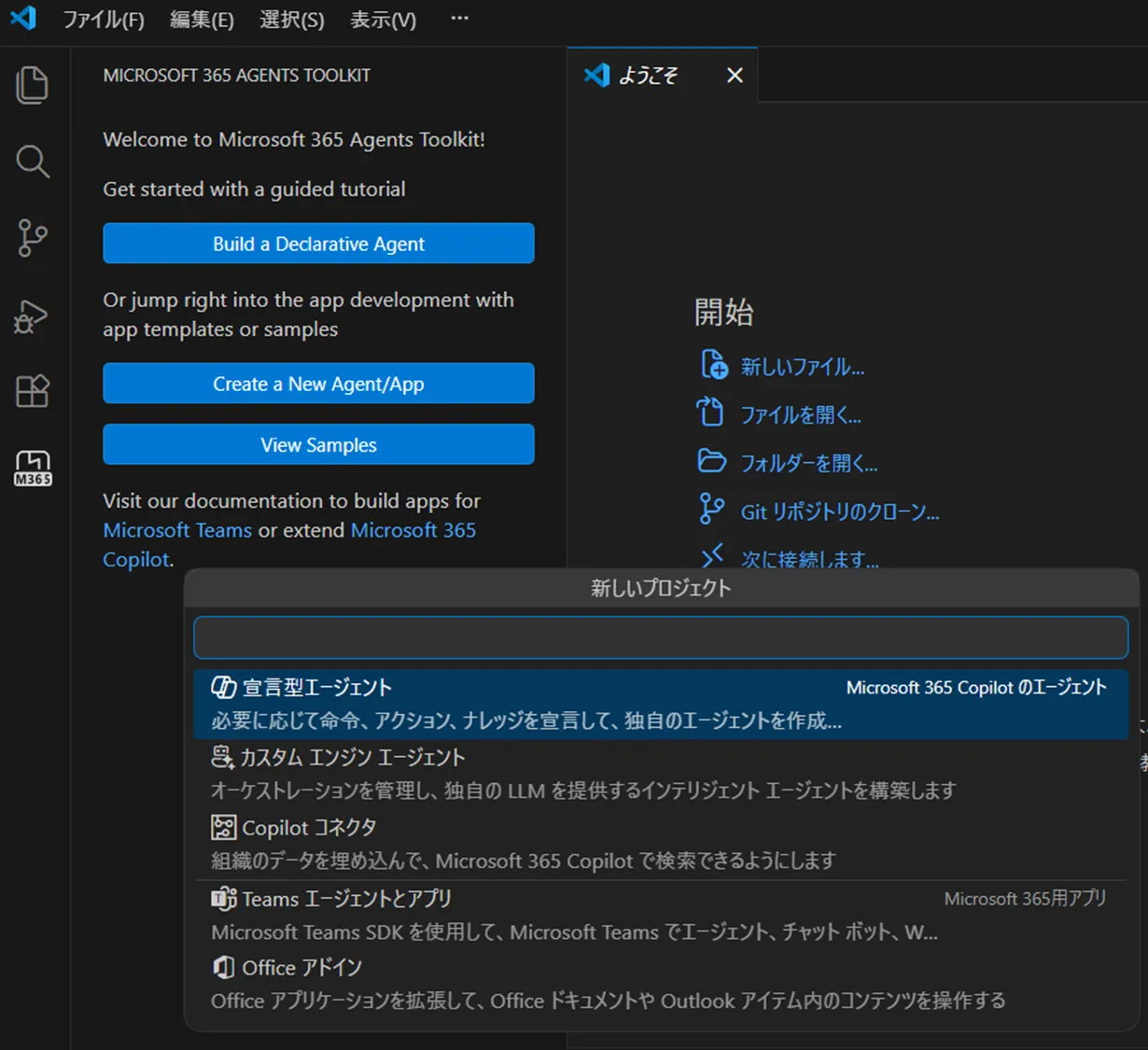Open the Run and Debug view
The height and width of the screenshot is (1050, 1148).
pyautogui.click(x=33, y=316)
